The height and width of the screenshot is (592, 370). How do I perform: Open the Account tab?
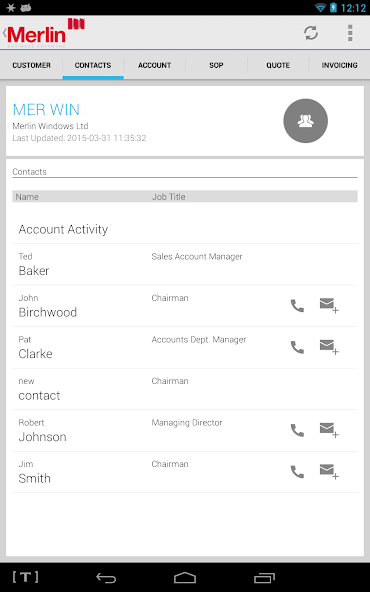click(x=154, y=65)
